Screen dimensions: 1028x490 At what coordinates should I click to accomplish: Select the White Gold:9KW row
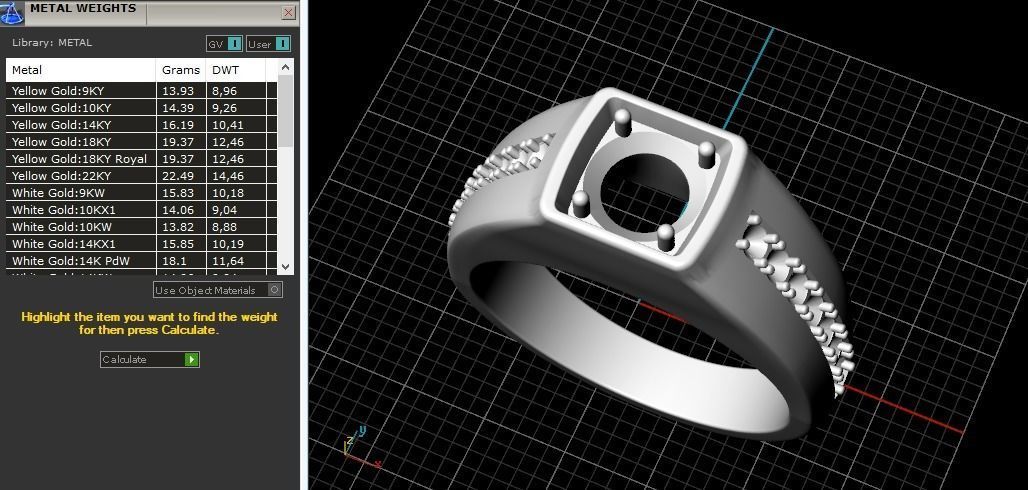point(142,193)
